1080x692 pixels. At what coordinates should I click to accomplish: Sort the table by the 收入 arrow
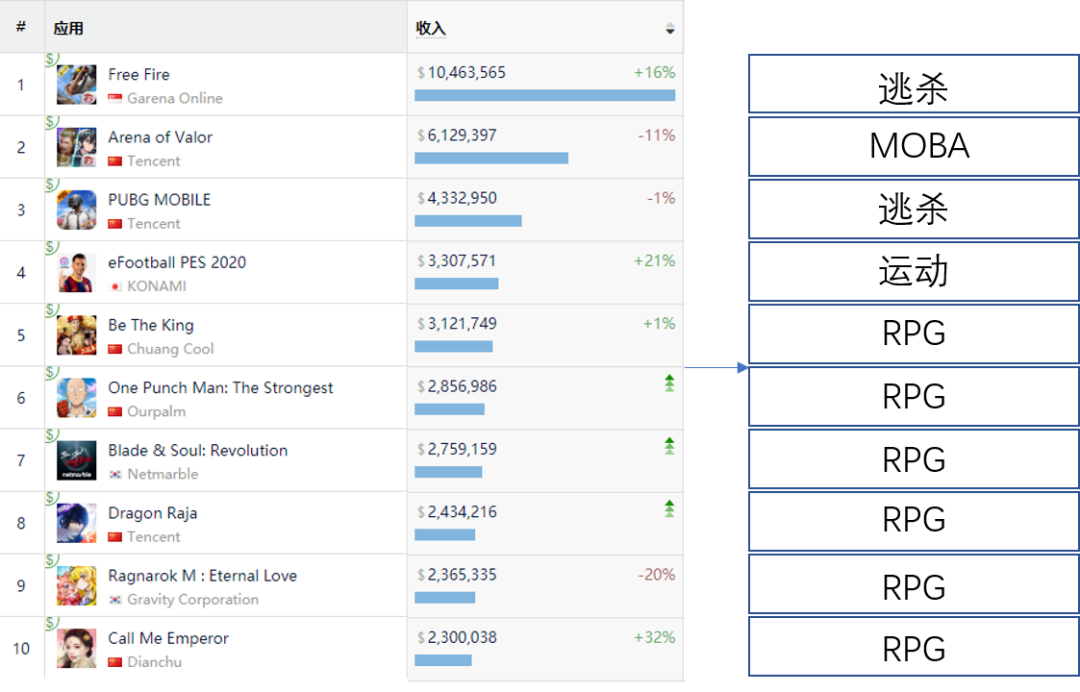click(x=669, y=29)
